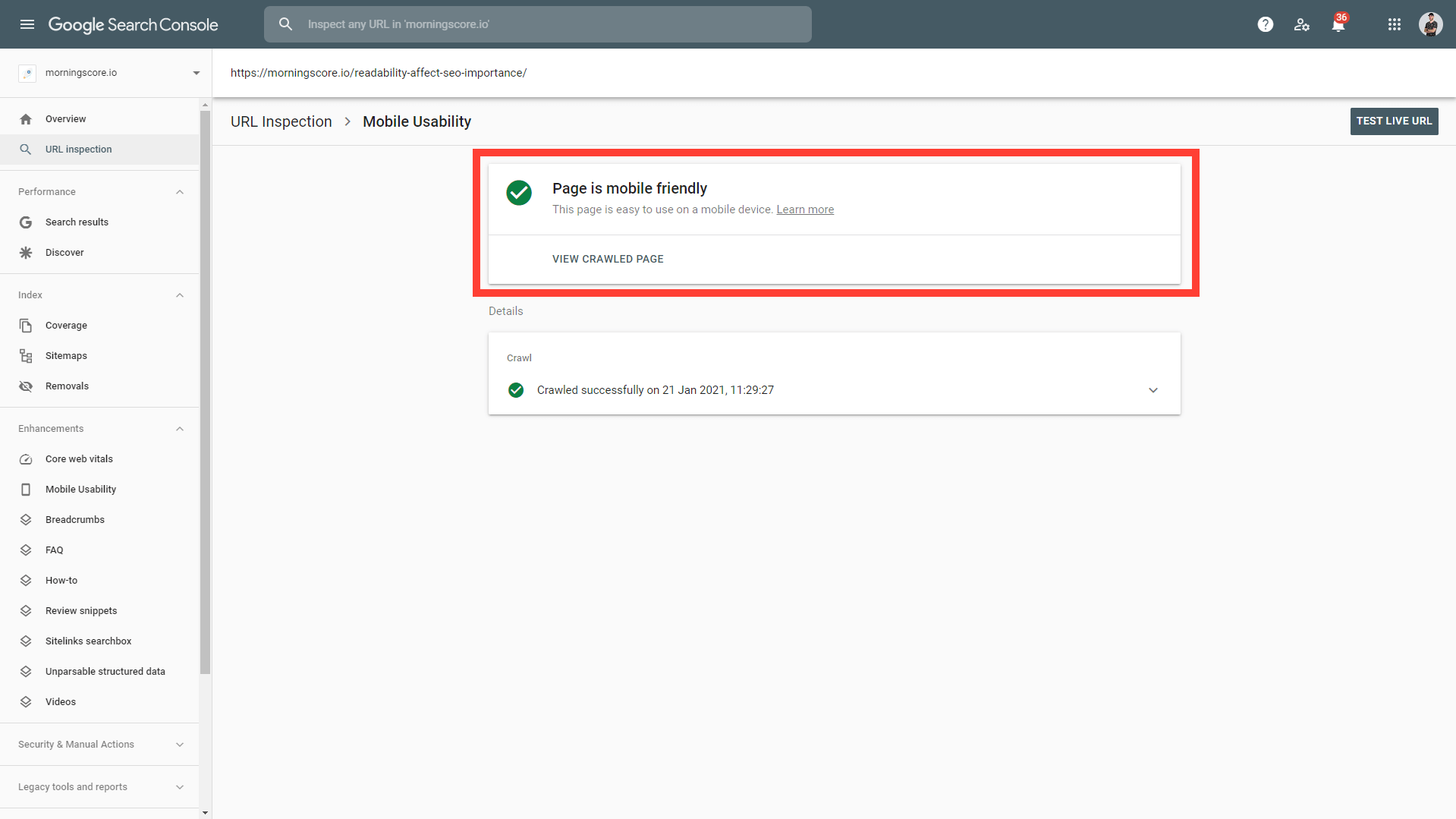Click the How-to layers icon
The width and height of the screenshot is (1456, 819).
[26, 581]
